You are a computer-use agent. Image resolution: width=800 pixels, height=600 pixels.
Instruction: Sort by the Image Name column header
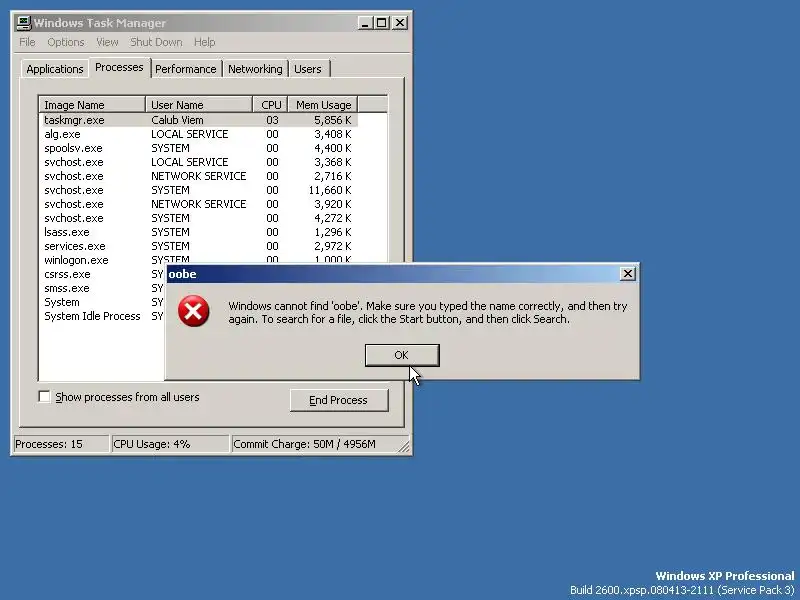click(92, 105)
